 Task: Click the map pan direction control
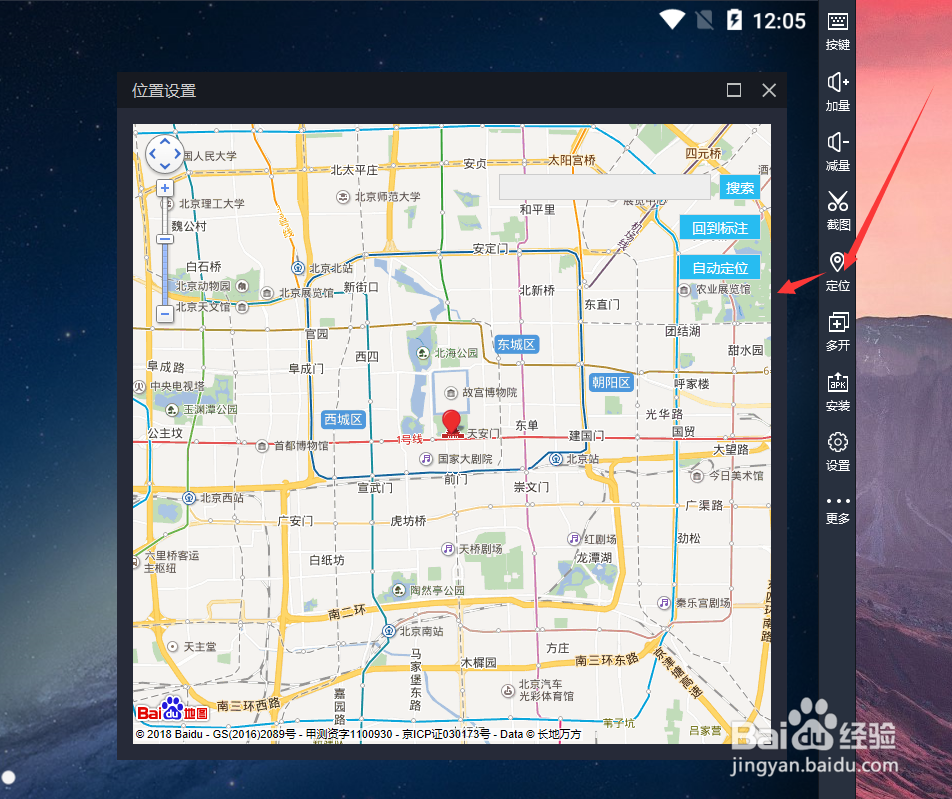coord(165,154)
